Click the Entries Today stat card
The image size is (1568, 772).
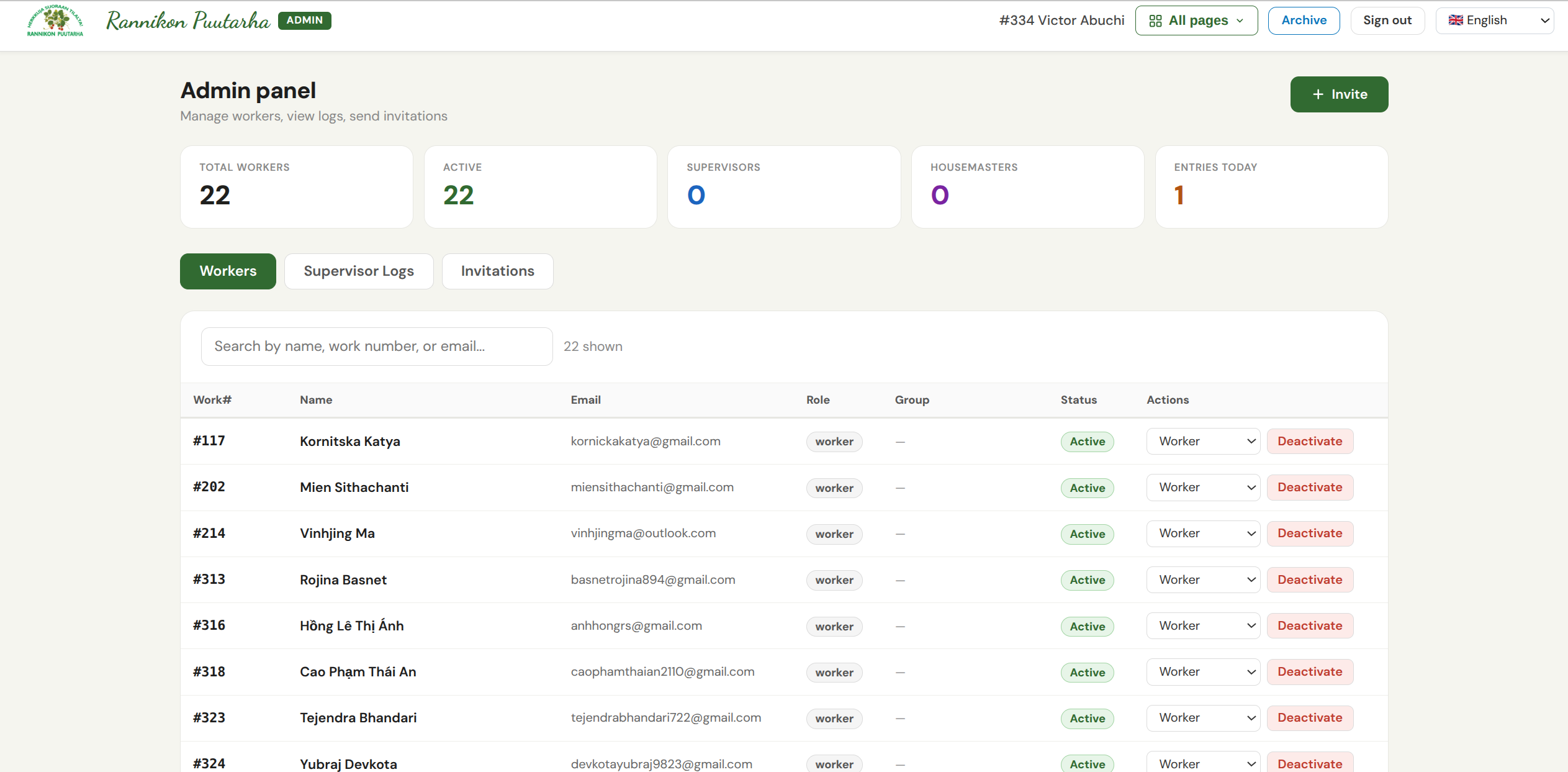coord(1271,187)
